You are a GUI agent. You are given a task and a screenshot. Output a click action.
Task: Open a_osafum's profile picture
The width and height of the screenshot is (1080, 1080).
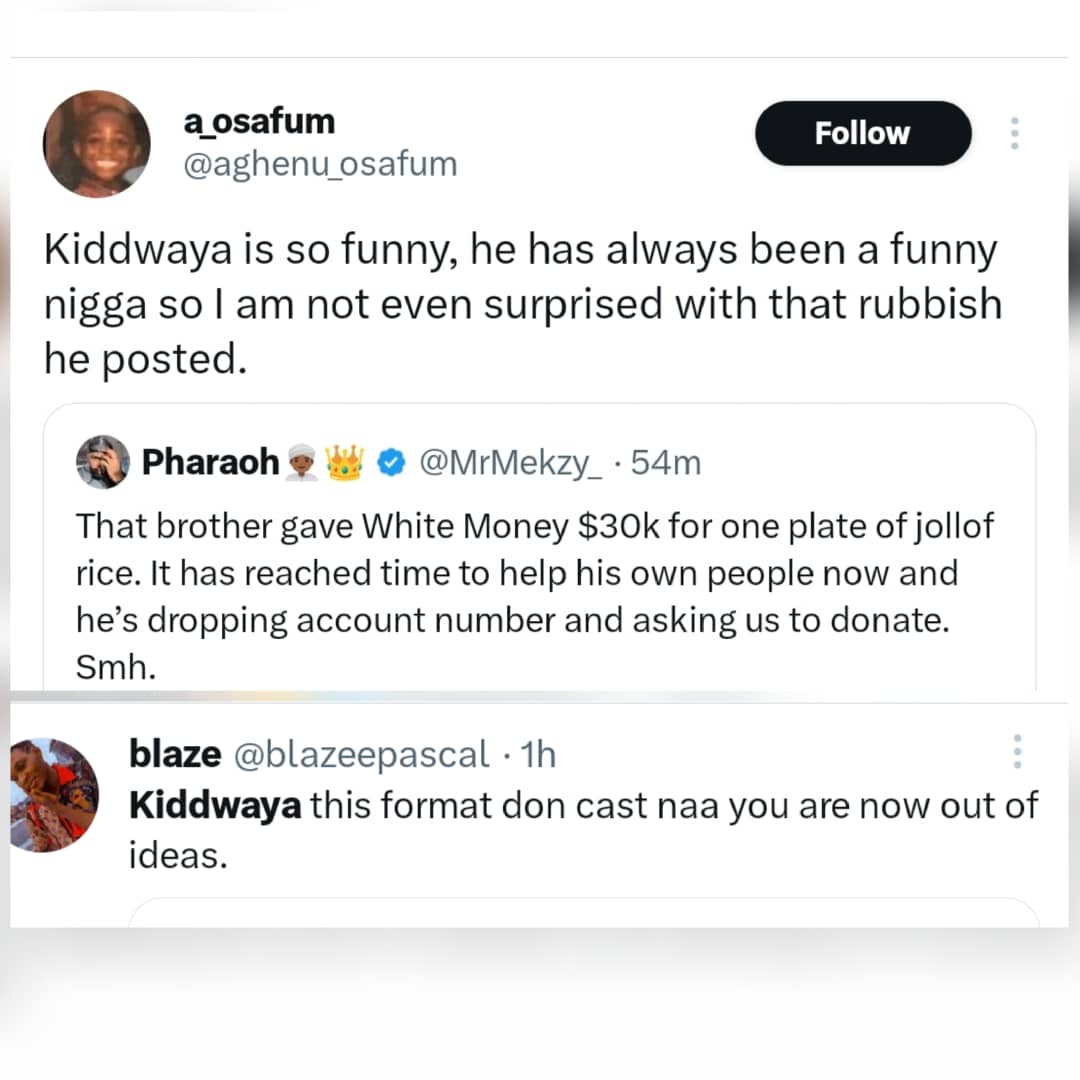point(96,143)
